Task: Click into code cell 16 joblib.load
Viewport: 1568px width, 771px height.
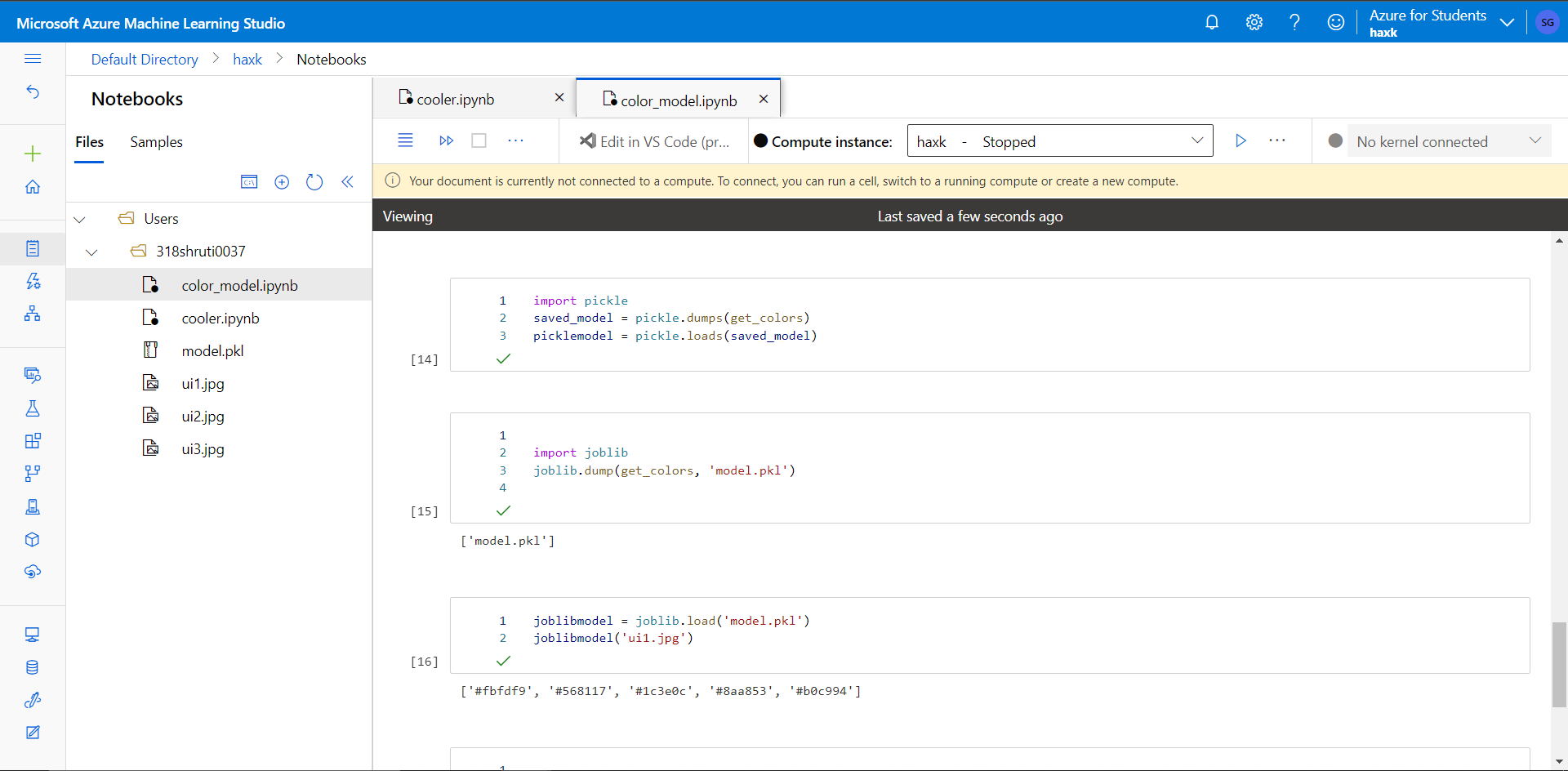Action: 990,635
